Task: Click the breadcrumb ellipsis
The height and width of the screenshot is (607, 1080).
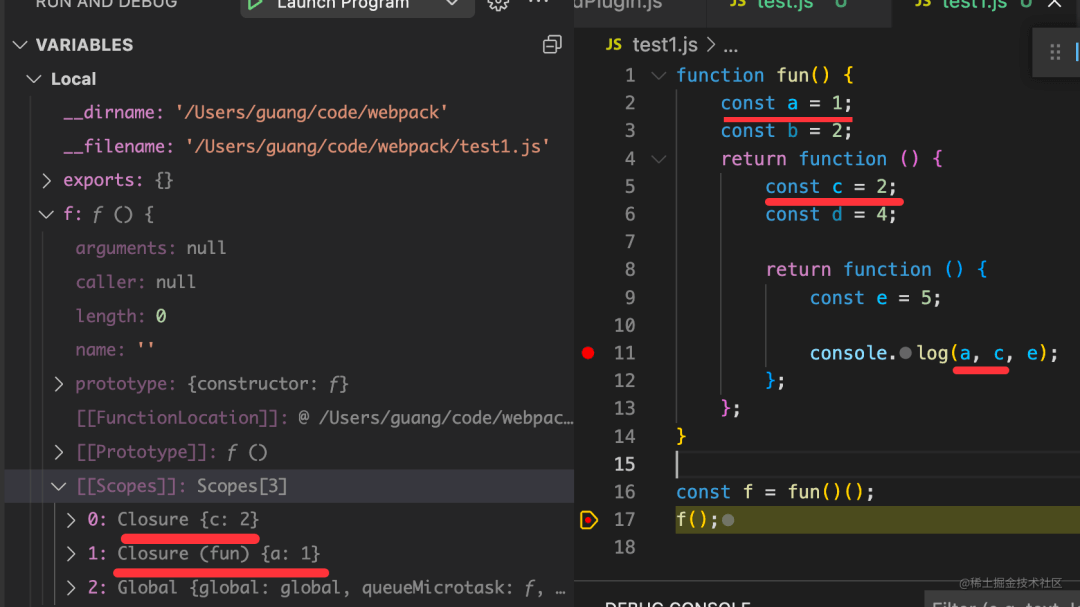Action: tap(731, 46)
